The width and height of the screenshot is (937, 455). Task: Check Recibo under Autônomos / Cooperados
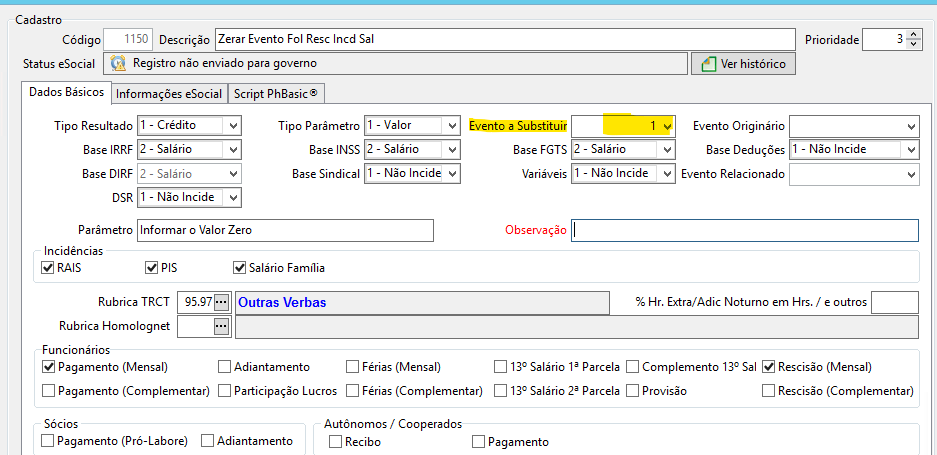(335, 442)
